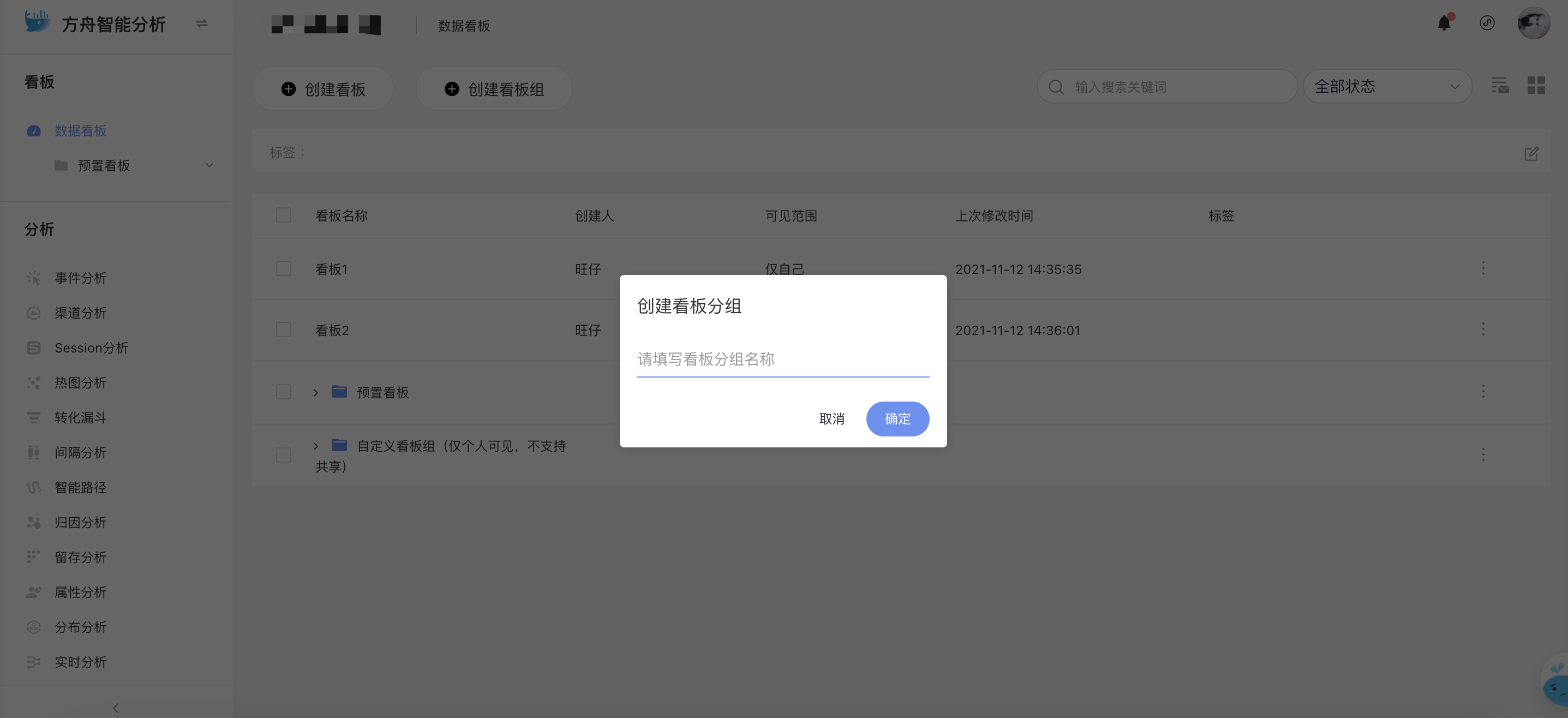Click the 预置看板 folder icon in sidebar

click(x=61, y=165)
